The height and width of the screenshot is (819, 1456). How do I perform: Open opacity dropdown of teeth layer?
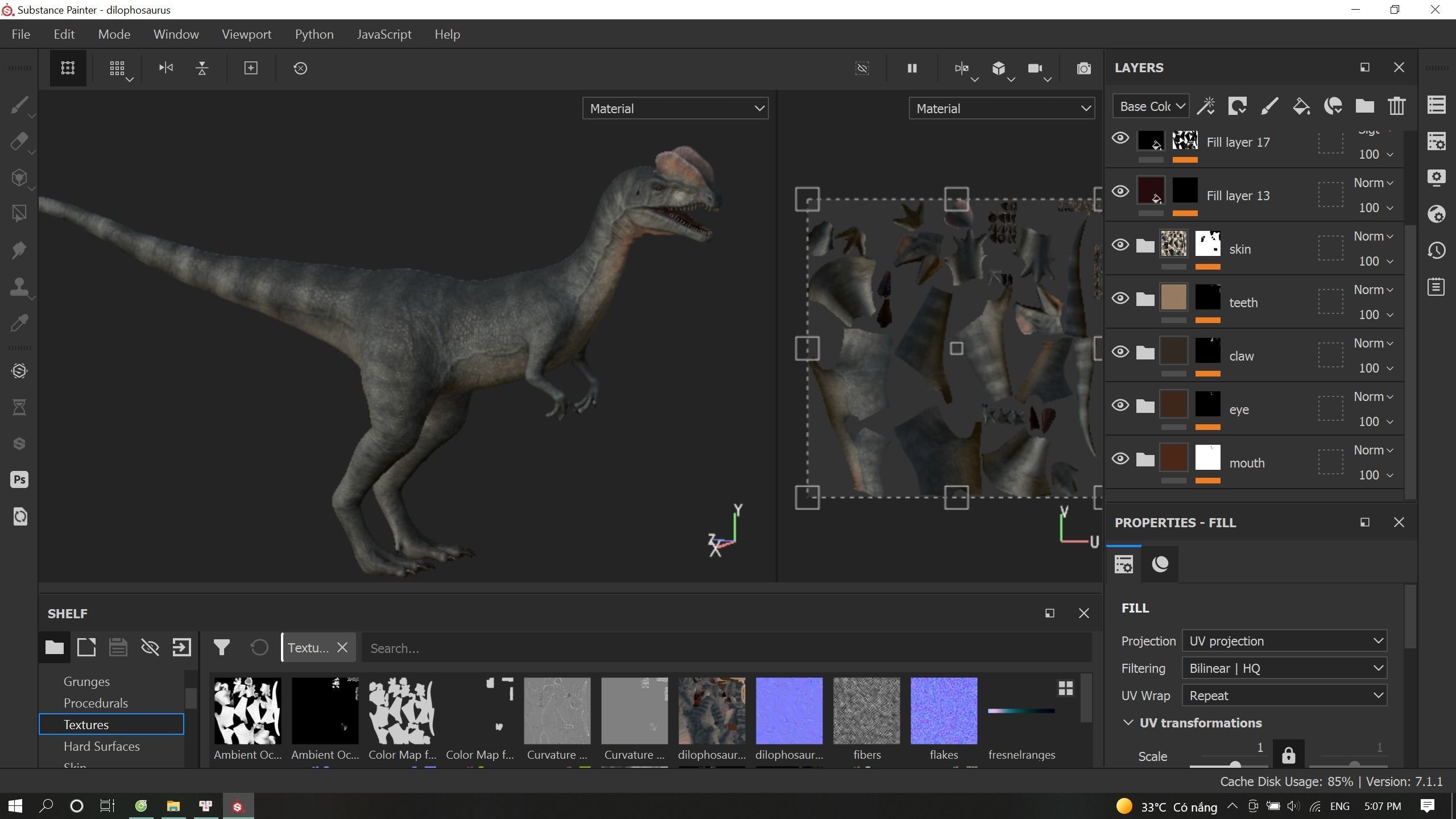pyautogui.click(x=1376, y=315)
